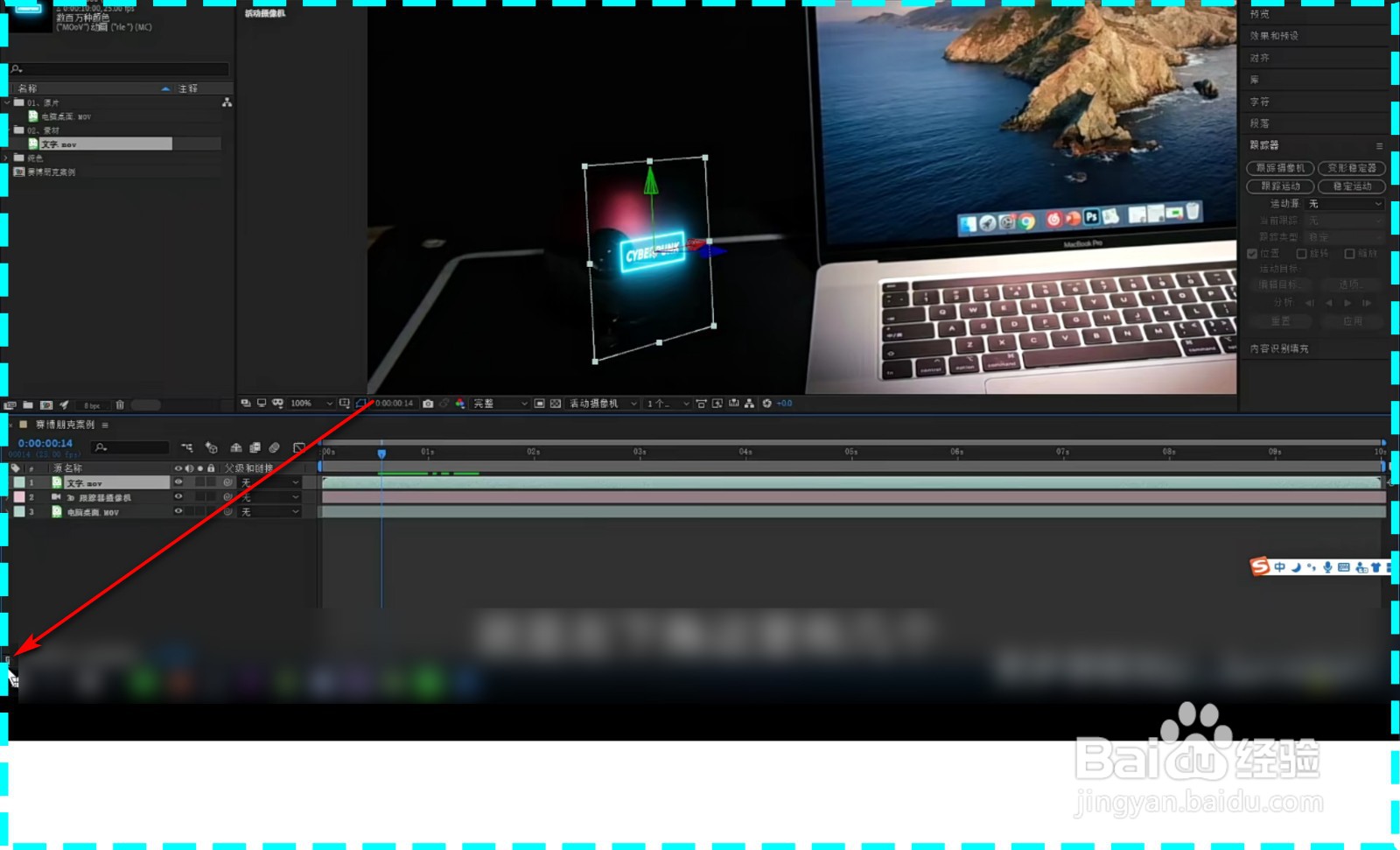Focus the timeline layer search field
Image resolution: width=1400 pixels, height=850 pixels.
tap(129, 447)
